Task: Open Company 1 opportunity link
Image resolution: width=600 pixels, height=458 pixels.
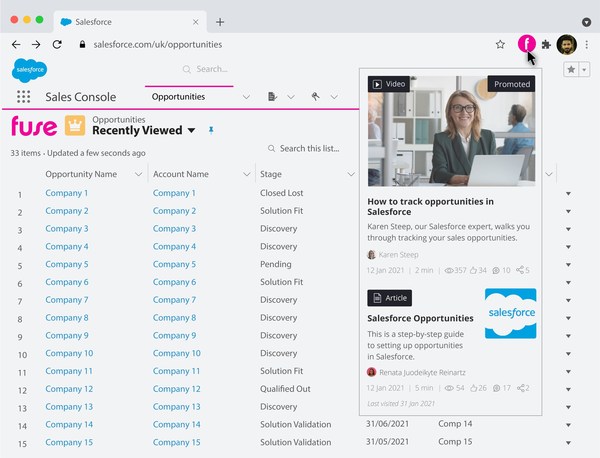Action: click(67, 193)
